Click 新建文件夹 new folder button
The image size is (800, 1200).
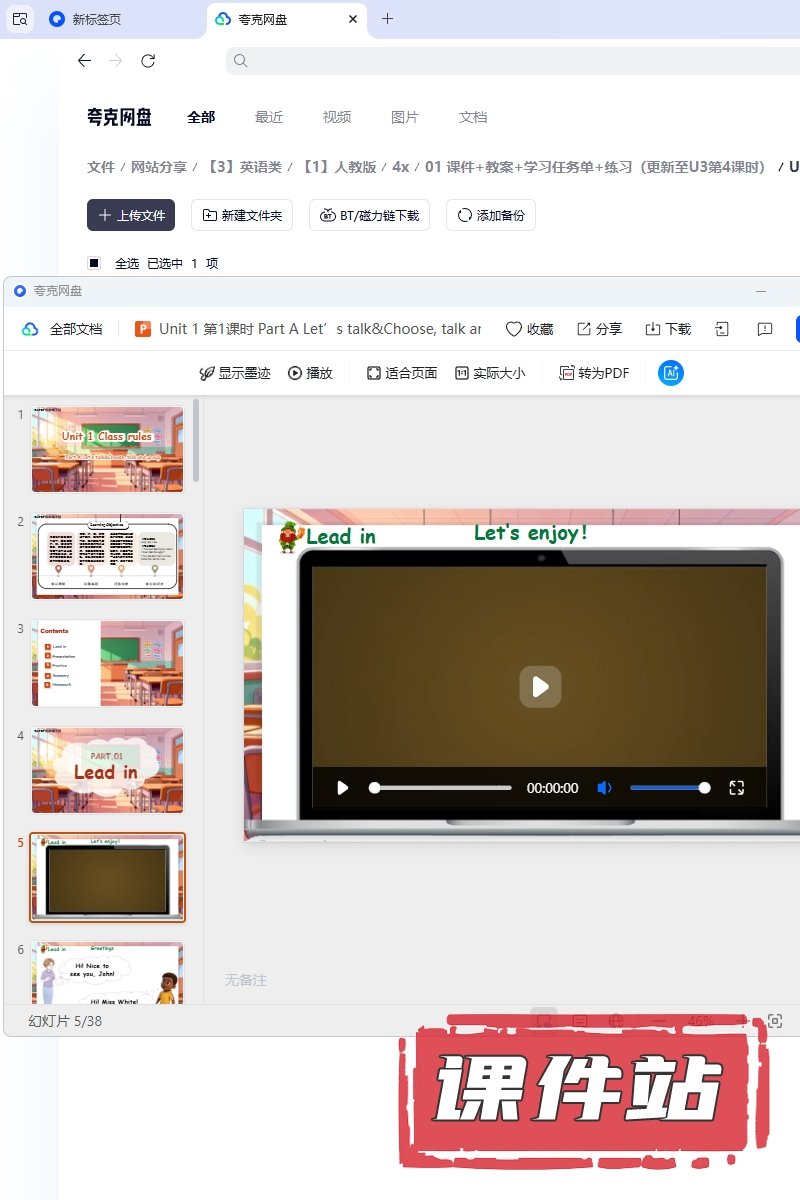242,215
